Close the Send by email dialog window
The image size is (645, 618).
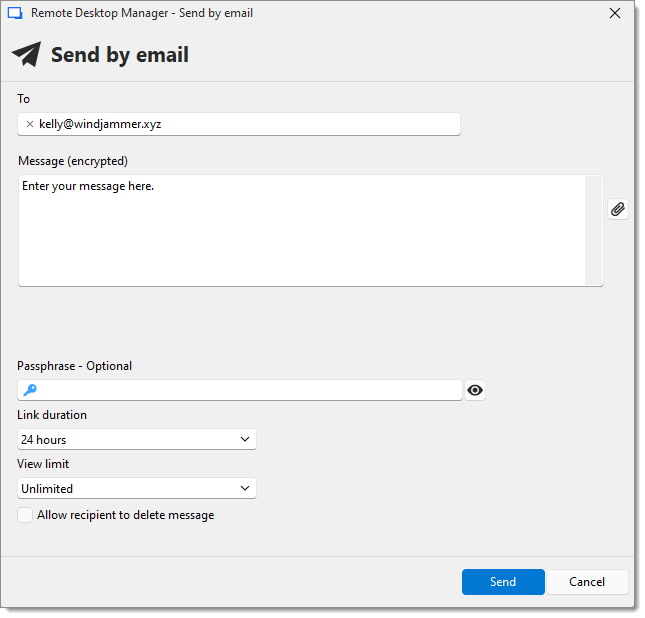[615, 13]
